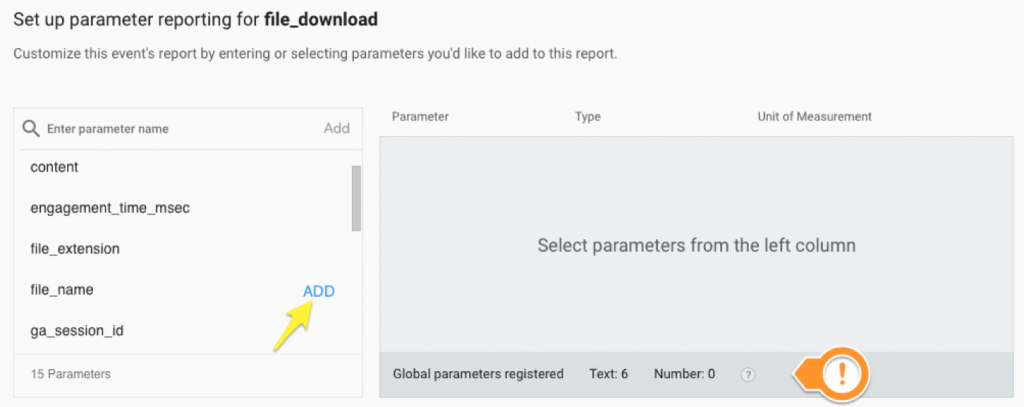Click the Parameter column header
Screen dimensions: 1024x407
[420, 117]
